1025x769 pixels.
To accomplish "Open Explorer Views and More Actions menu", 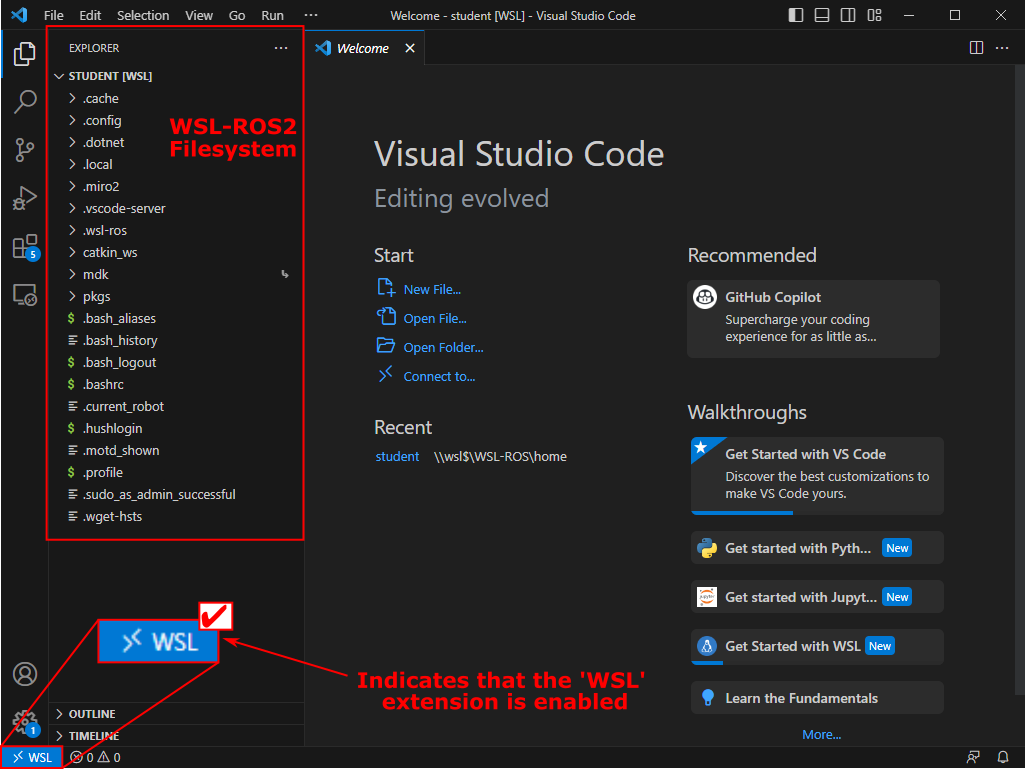I will (x=281, y=48).
